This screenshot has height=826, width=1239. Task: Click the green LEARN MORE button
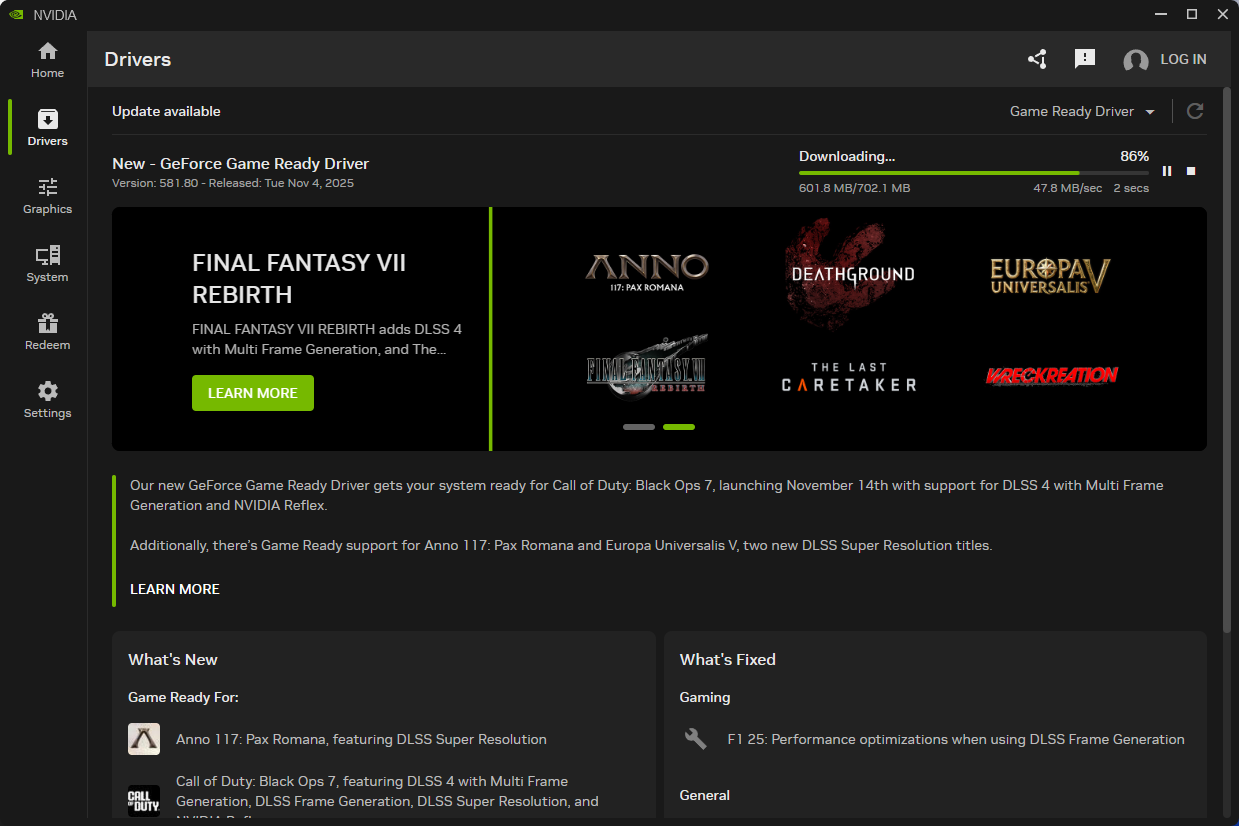253,393
